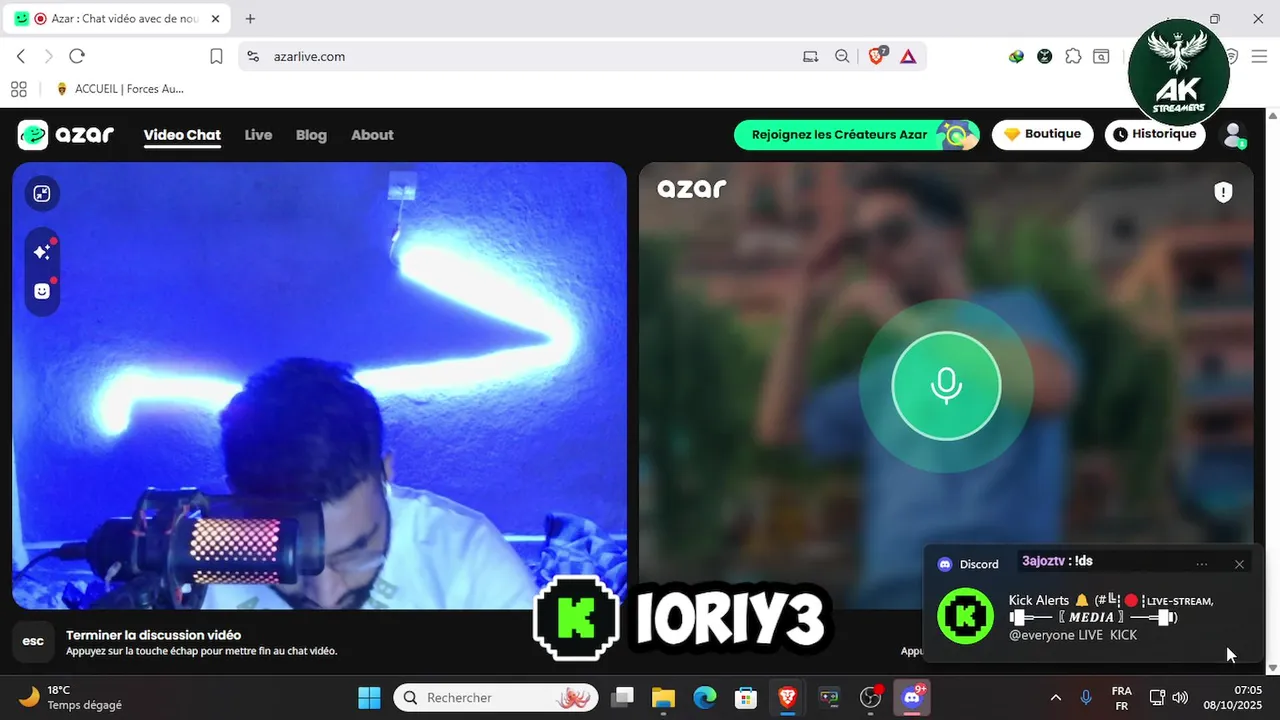Click the taskbar microphone tray icon
1280x720 pixels.
1086,697
